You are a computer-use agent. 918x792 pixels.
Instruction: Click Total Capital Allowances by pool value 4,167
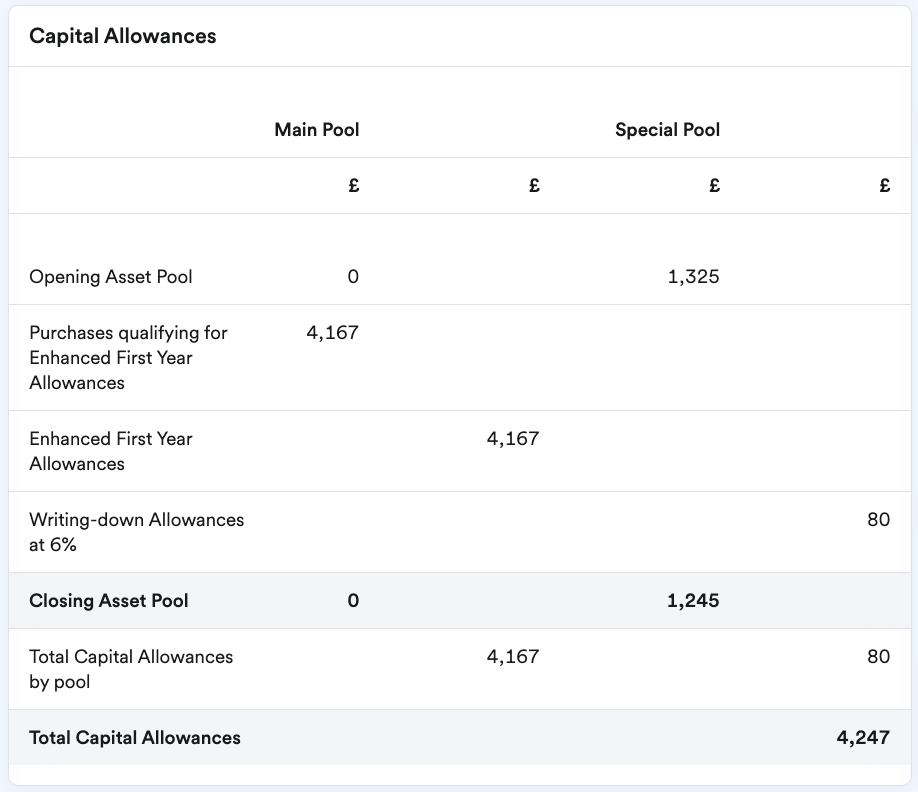tap(513, 656)
